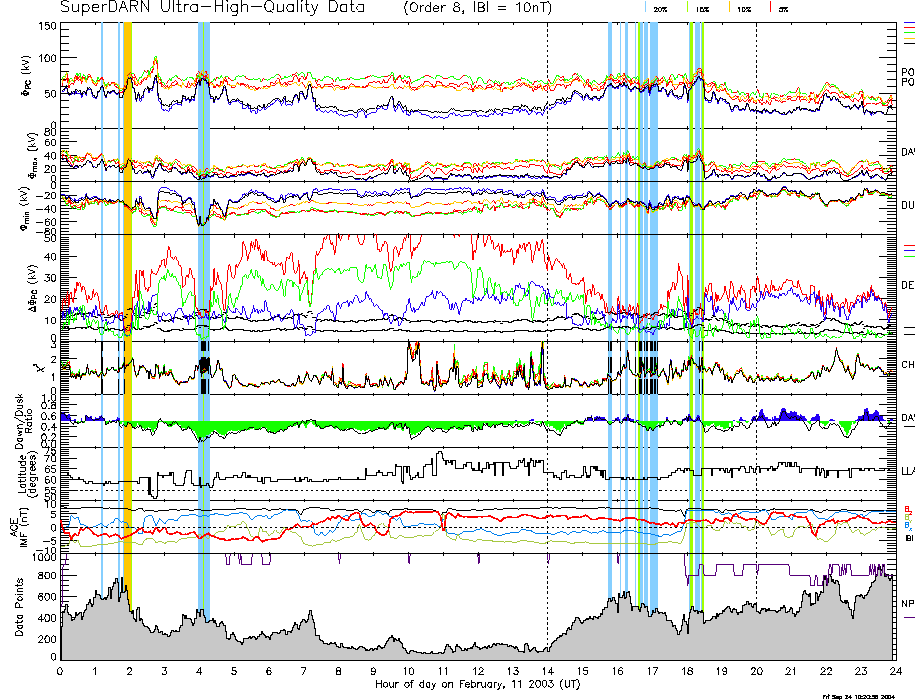Screen dimensions: 915x700
Task: Click the hour 12 tick label
Action: [x=478, y=671]
